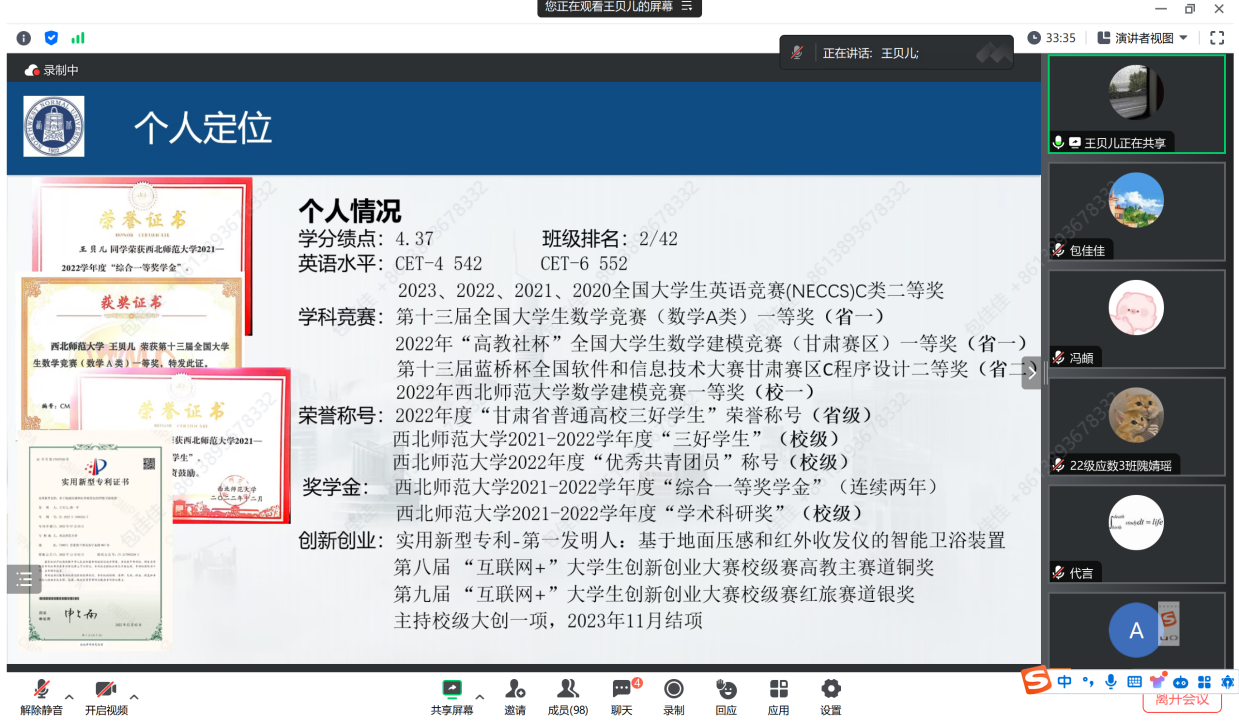Collapse participant panel with side arrow

[1031, 372]
